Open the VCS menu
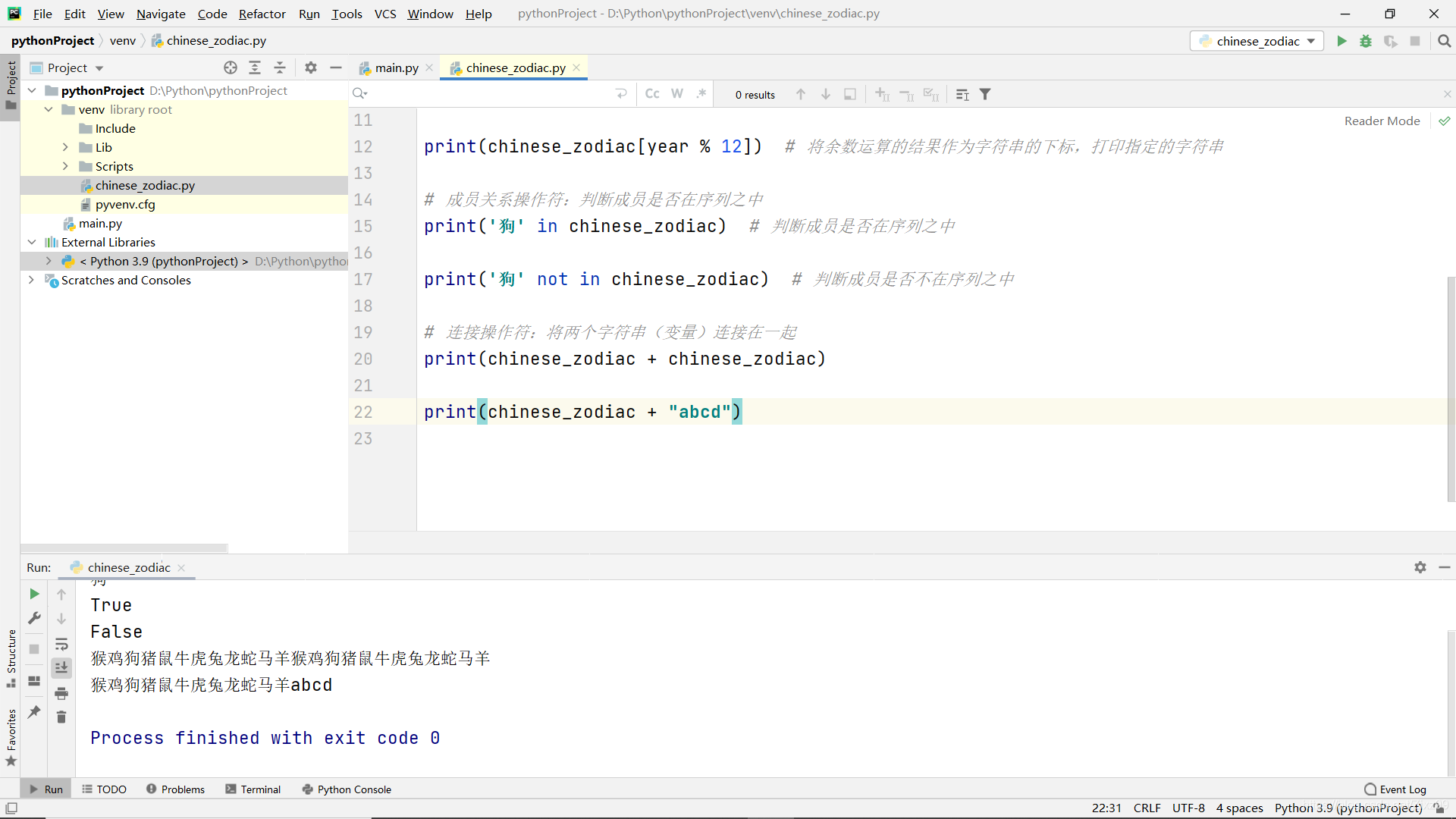 385,14
